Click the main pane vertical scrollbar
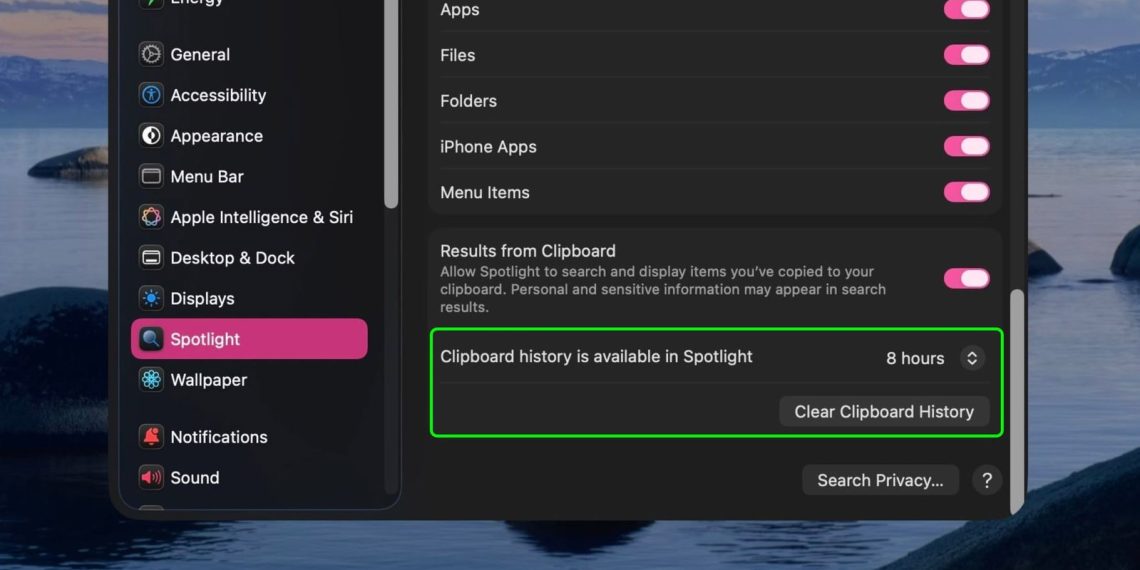The width and height of the screenshot is (1140, 570). 1017,400
